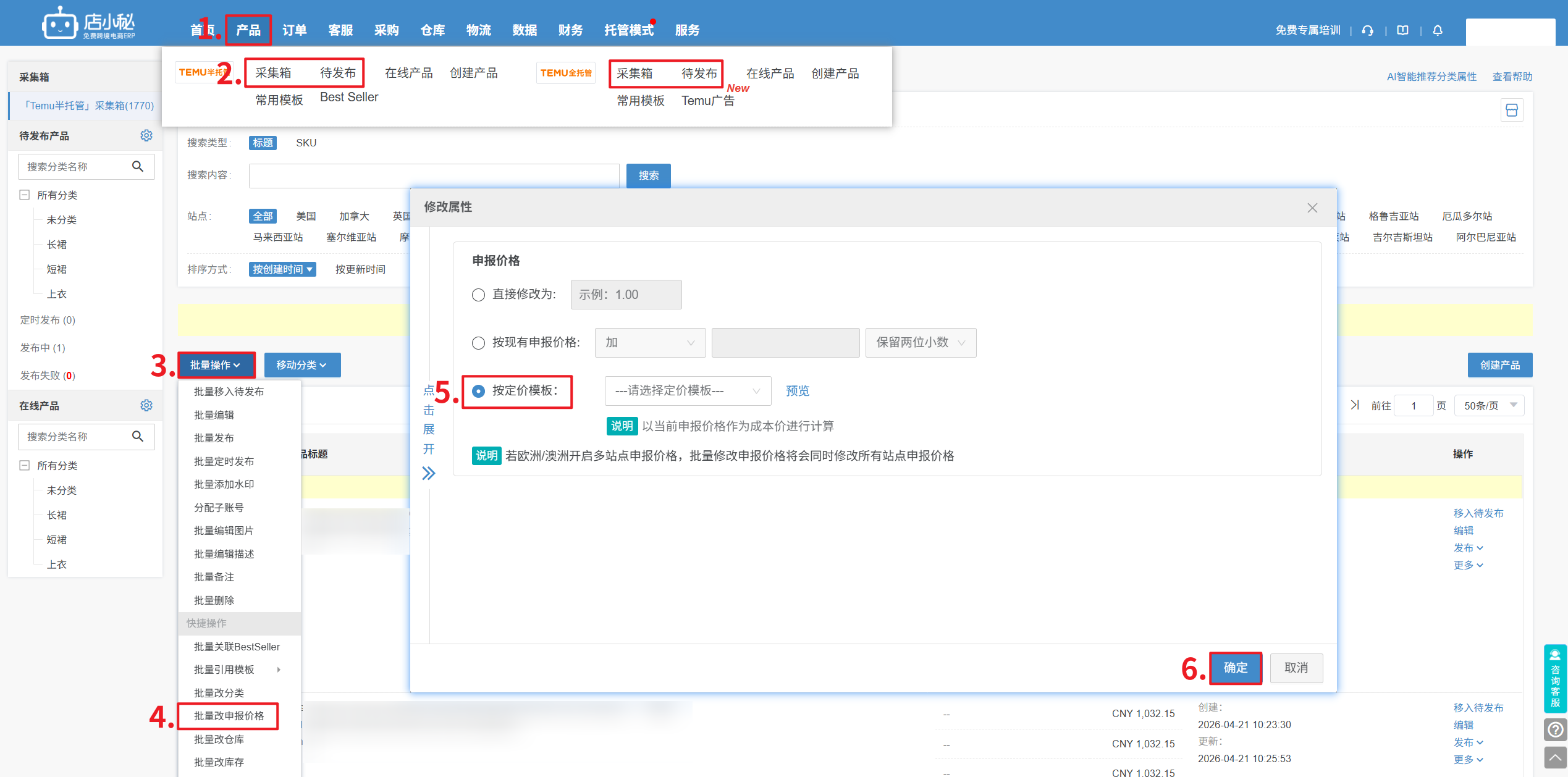This screenshot has height=777, width=1568.
Task: Open the 保留两位小数 dropdown
Action: (920, 343)
